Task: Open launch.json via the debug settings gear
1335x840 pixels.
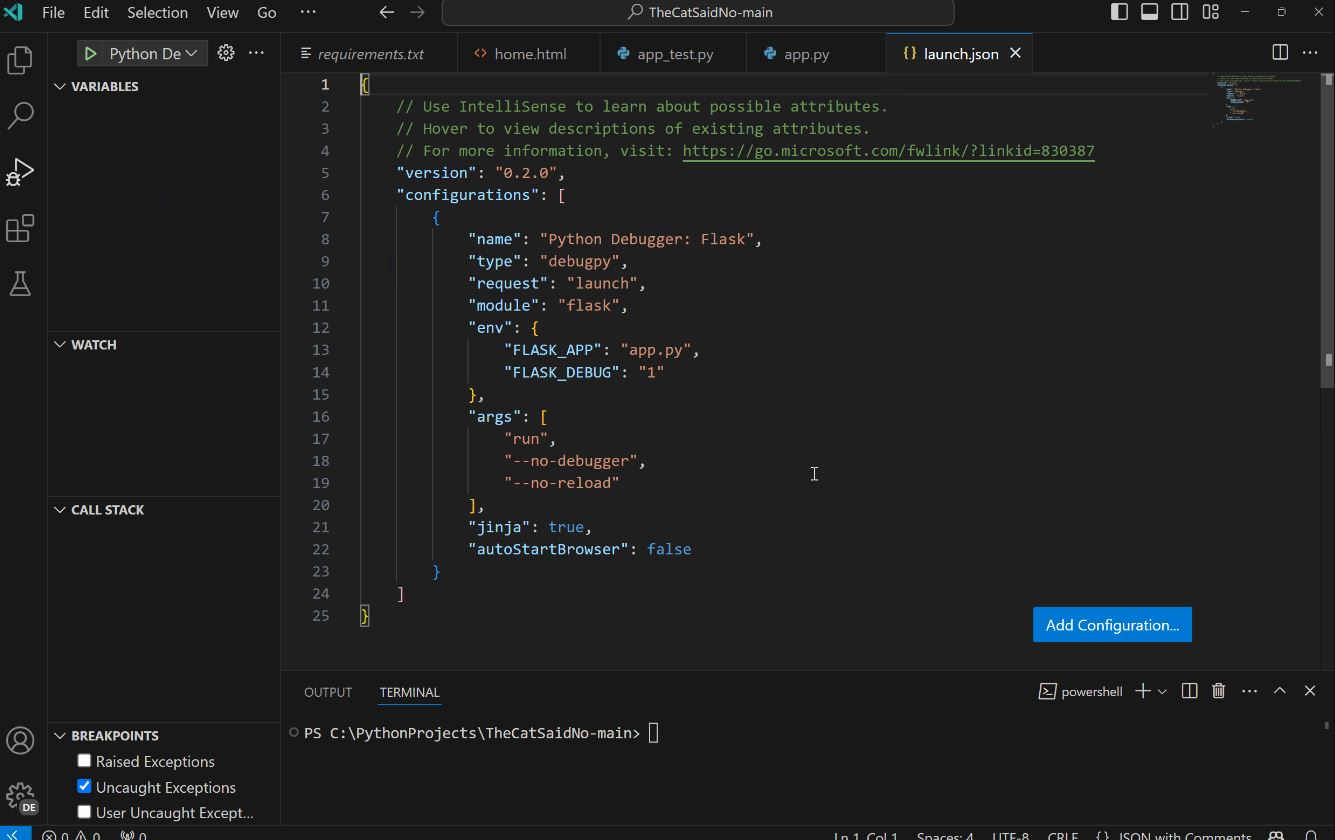Action: pos(226,52)
